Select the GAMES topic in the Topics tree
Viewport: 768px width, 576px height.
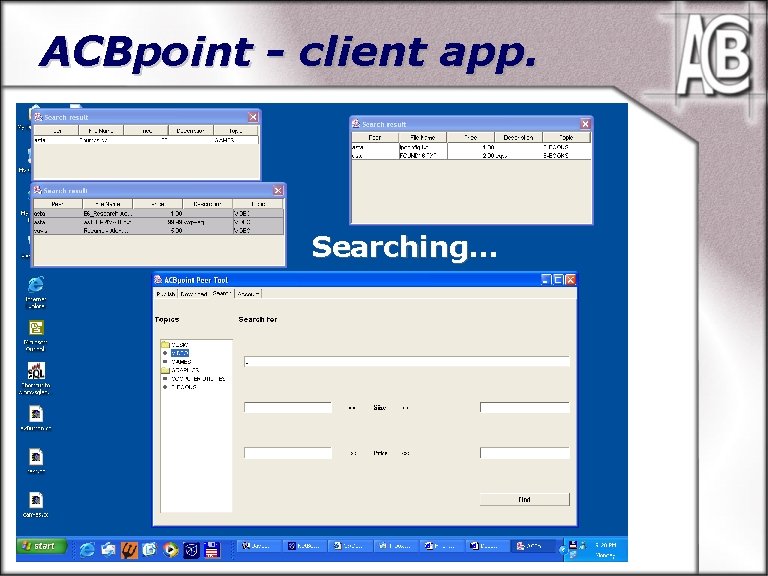[182, 361]
